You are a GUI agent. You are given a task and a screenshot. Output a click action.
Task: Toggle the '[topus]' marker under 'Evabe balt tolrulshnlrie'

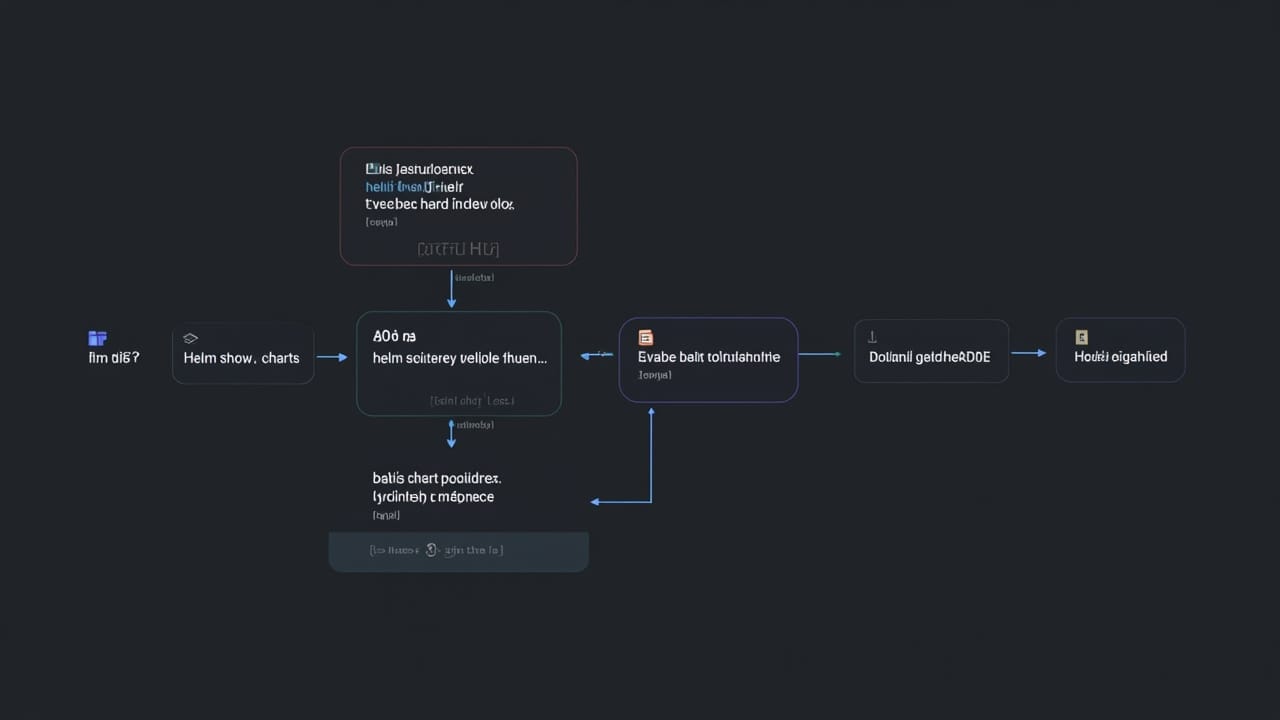[x=654, y=375]
